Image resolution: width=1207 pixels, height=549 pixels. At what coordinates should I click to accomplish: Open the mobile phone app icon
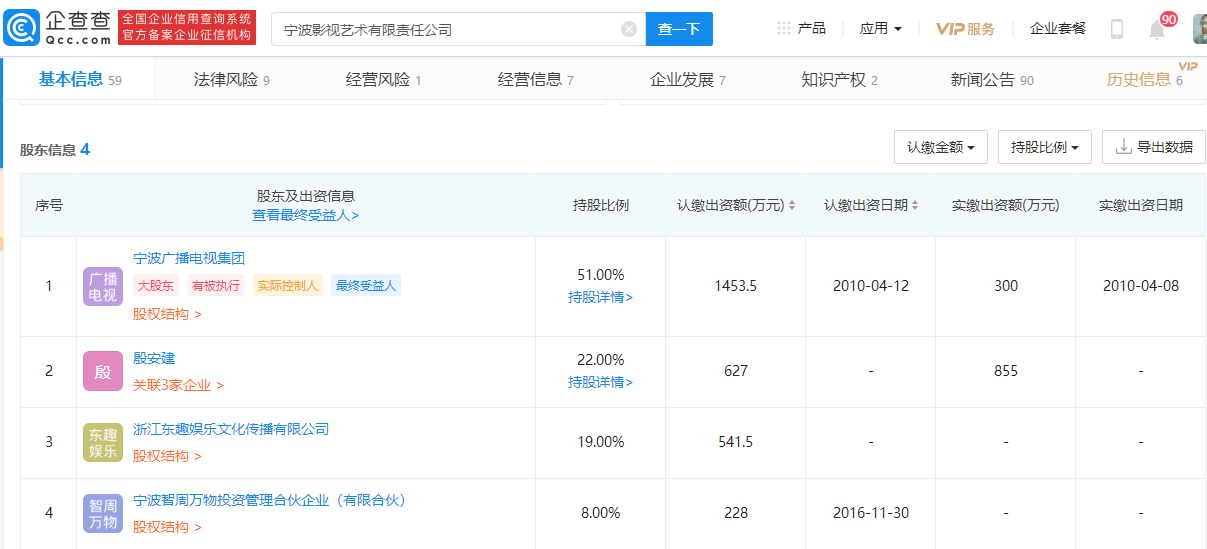(x=1117, y=29)
